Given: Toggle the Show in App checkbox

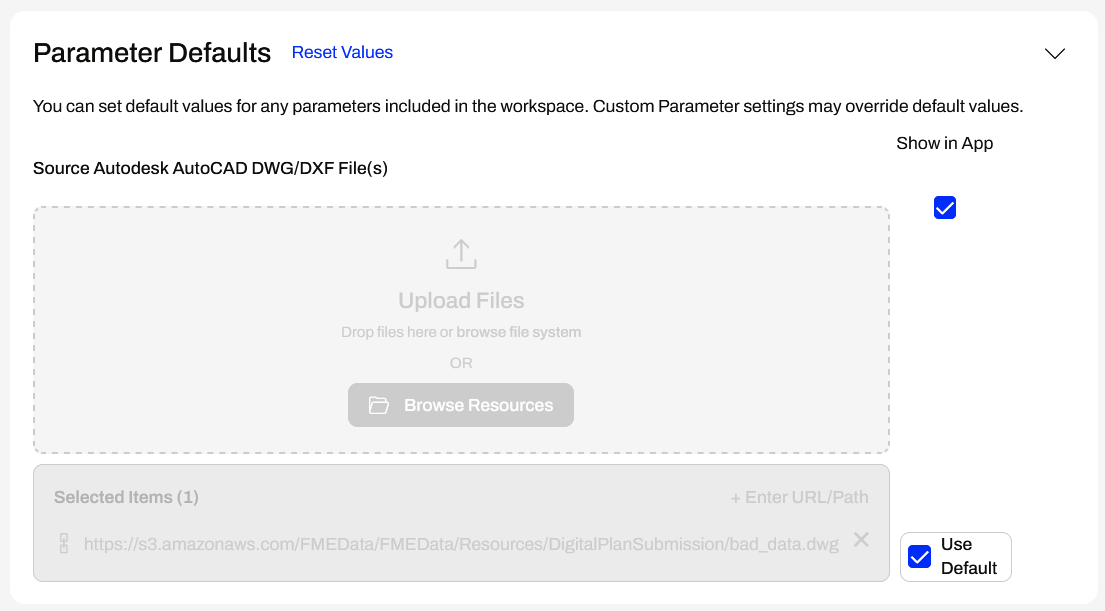Looking at the screenshot, I should tap(945, 208).
